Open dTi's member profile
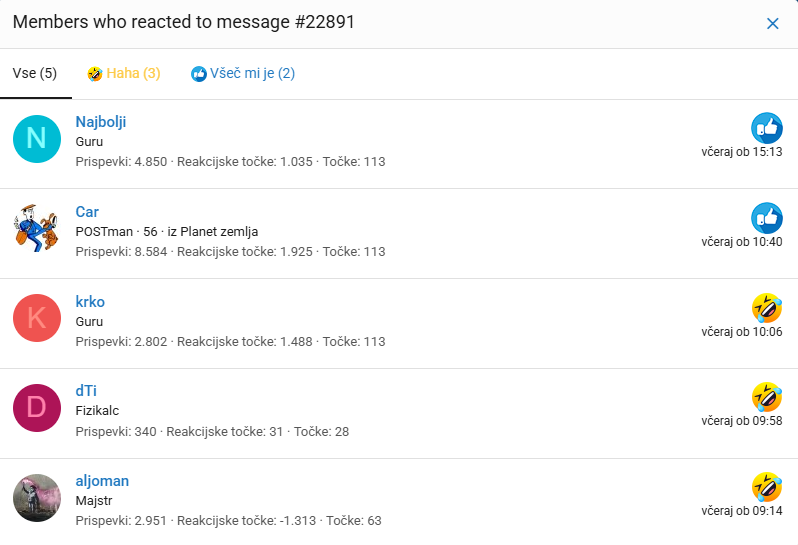798x545 pixels. tap(86, 391)
